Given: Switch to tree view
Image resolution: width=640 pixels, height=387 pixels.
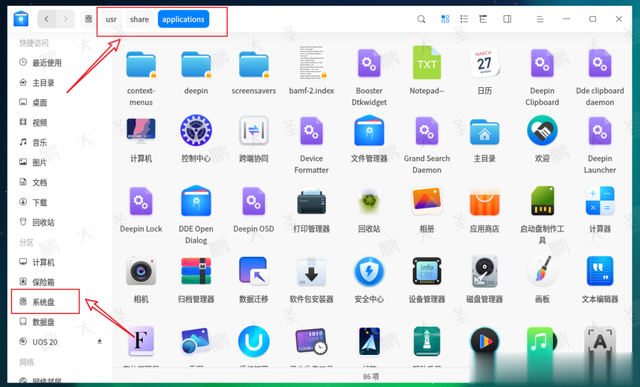Looking at the screenshot, I should pos(483,19).
